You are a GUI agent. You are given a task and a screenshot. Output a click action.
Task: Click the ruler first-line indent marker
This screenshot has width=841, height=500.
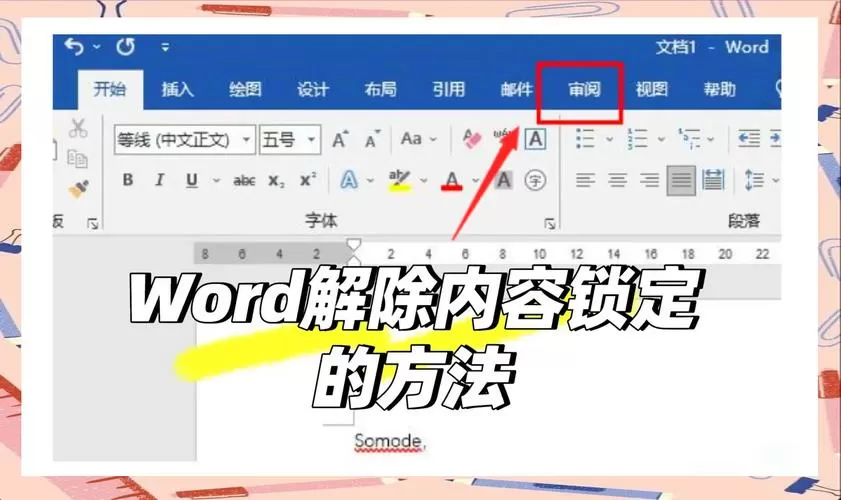(353, 245)
